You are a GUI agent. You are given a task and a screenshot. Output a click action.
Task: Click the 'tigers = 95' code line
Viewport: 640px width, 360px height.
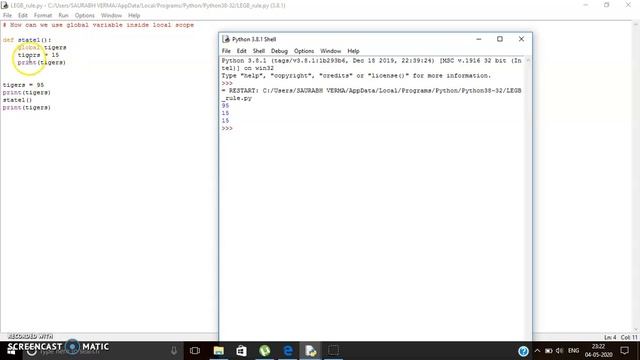click(23, 85)
